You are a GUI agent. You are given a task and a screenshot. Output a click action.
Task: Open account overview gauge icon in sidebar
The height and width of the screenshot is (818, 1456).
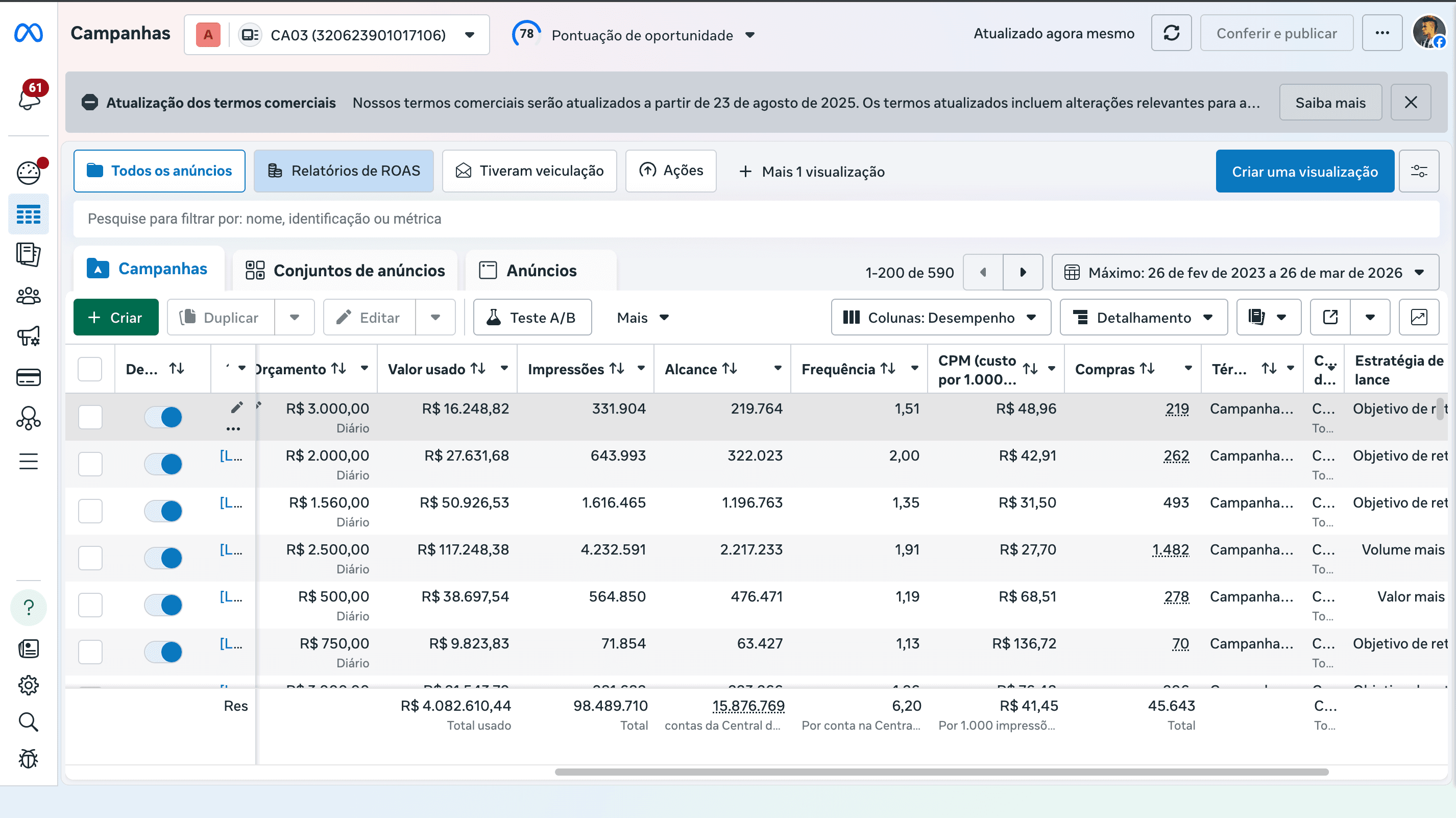[28, 173]
